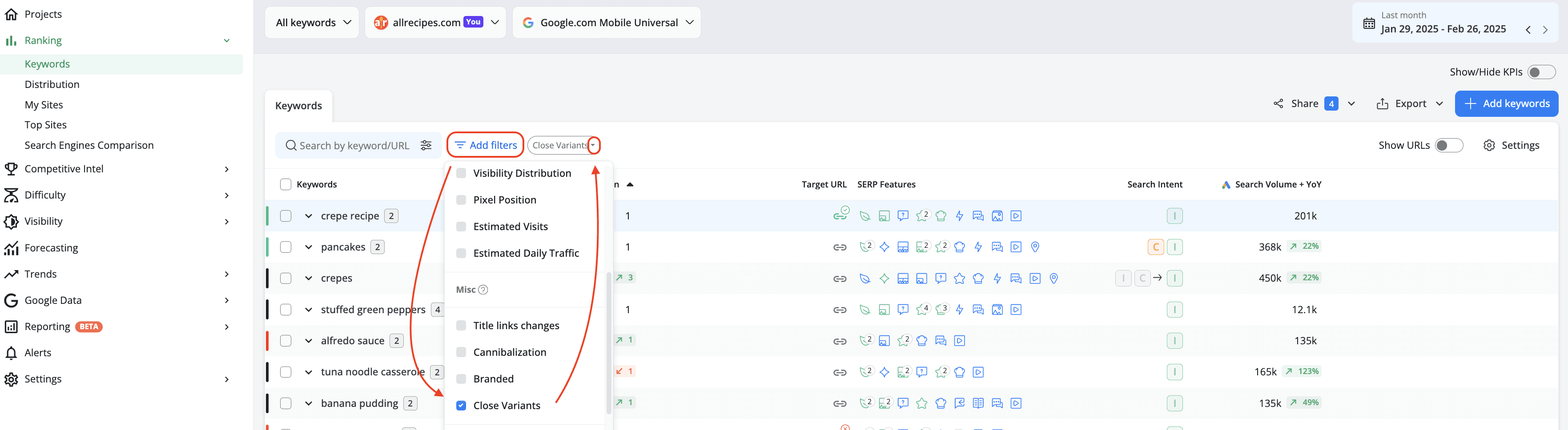The height and width of the screenshot is (430, 1568).
Task: Click the Google Data G icon
Action: (11, 300)
